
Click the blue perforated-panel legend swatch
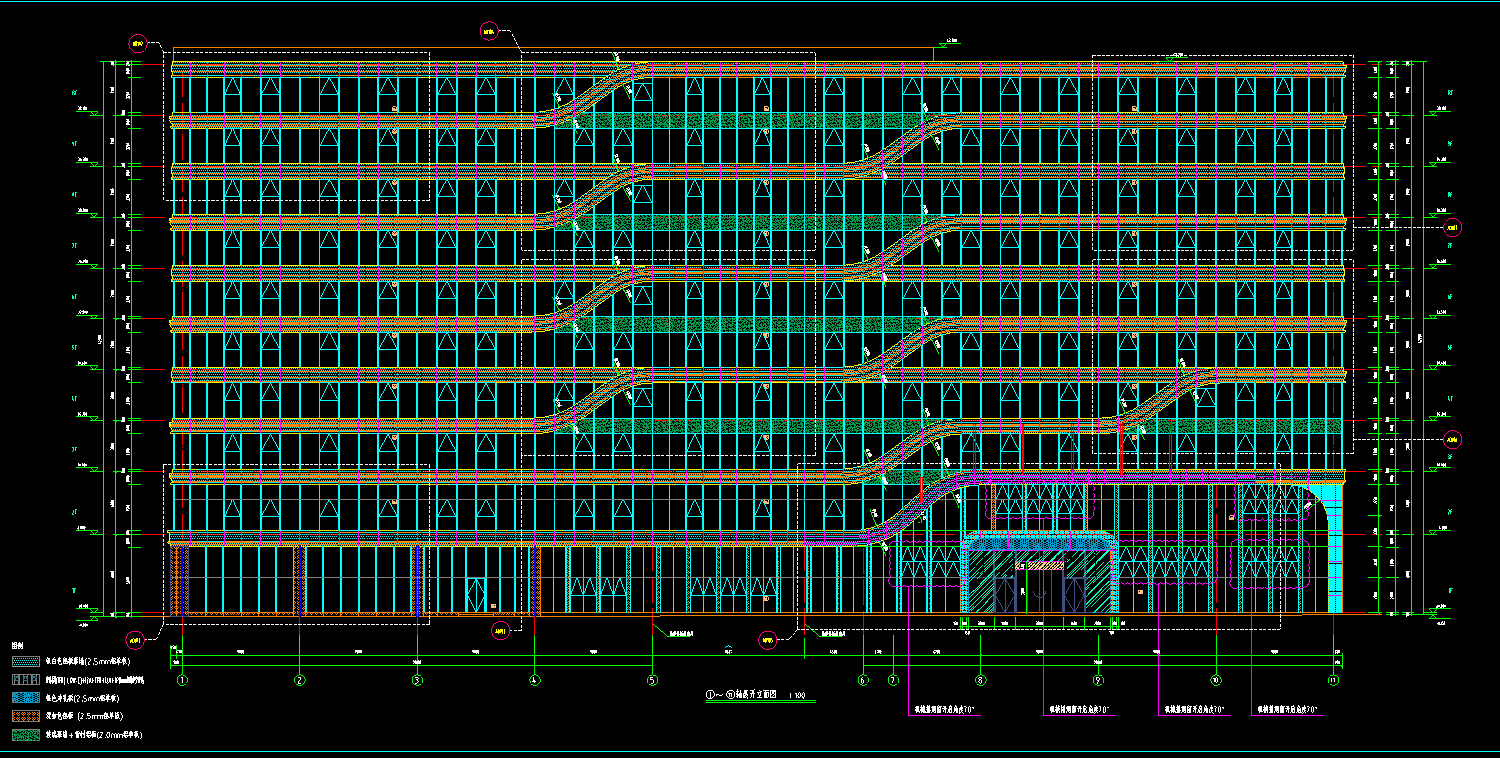point(26,698)
